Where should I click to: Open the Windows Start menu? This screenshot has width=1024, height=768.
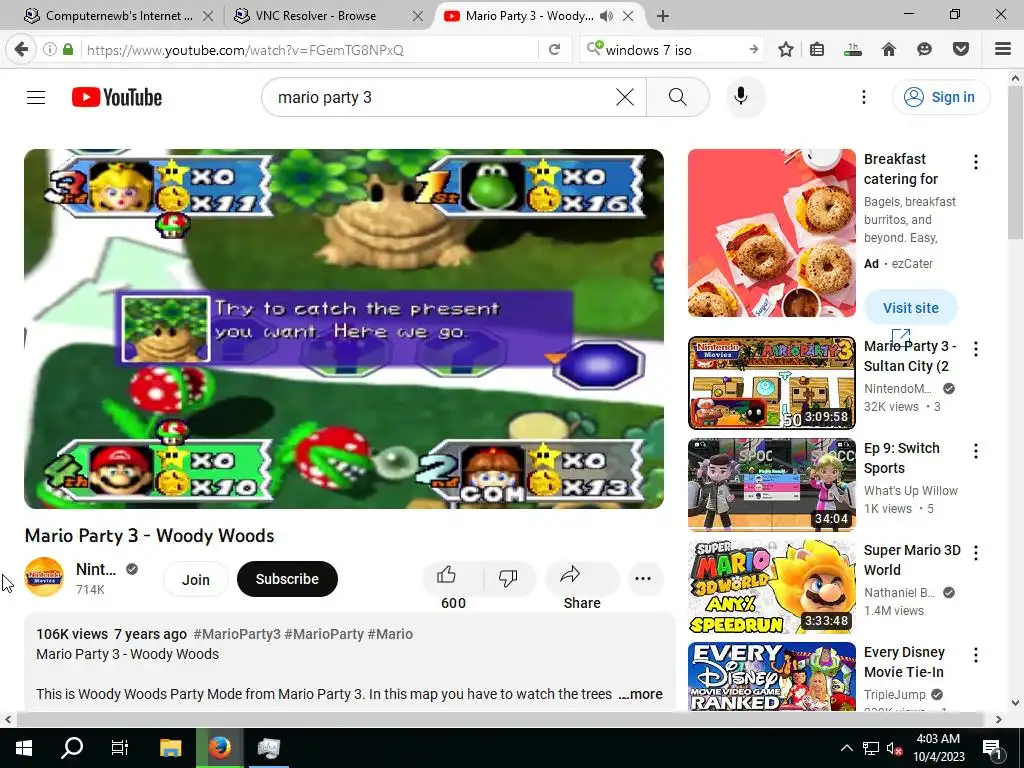click(24, 748)
